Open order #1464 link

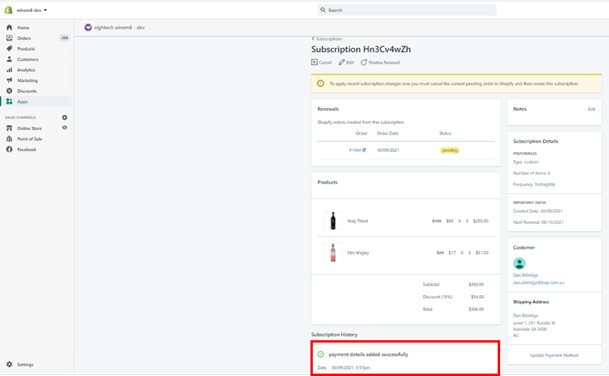(x=355, y=150)
